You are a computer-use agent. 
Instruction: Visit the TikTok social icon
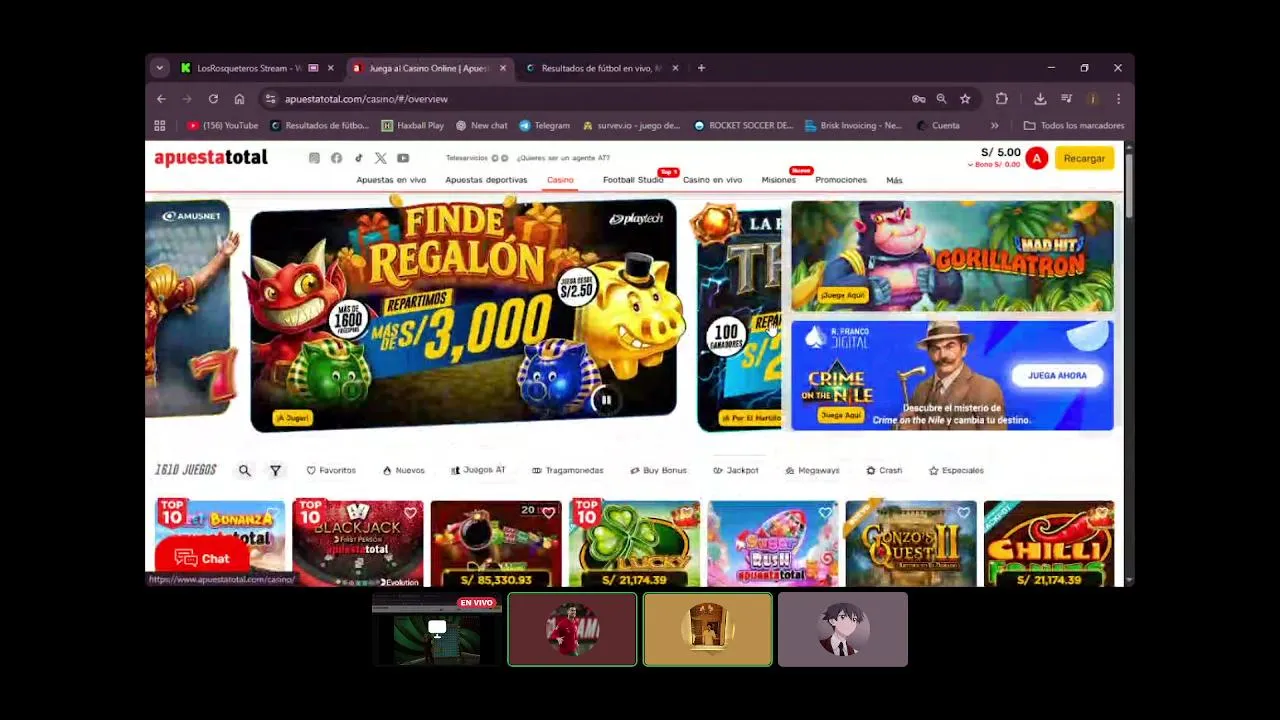click(358, 158)
